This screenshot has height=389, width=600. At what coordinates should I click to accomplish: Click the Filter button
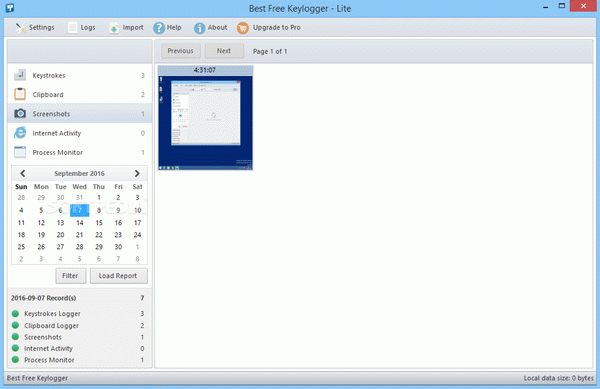(70, 276)
